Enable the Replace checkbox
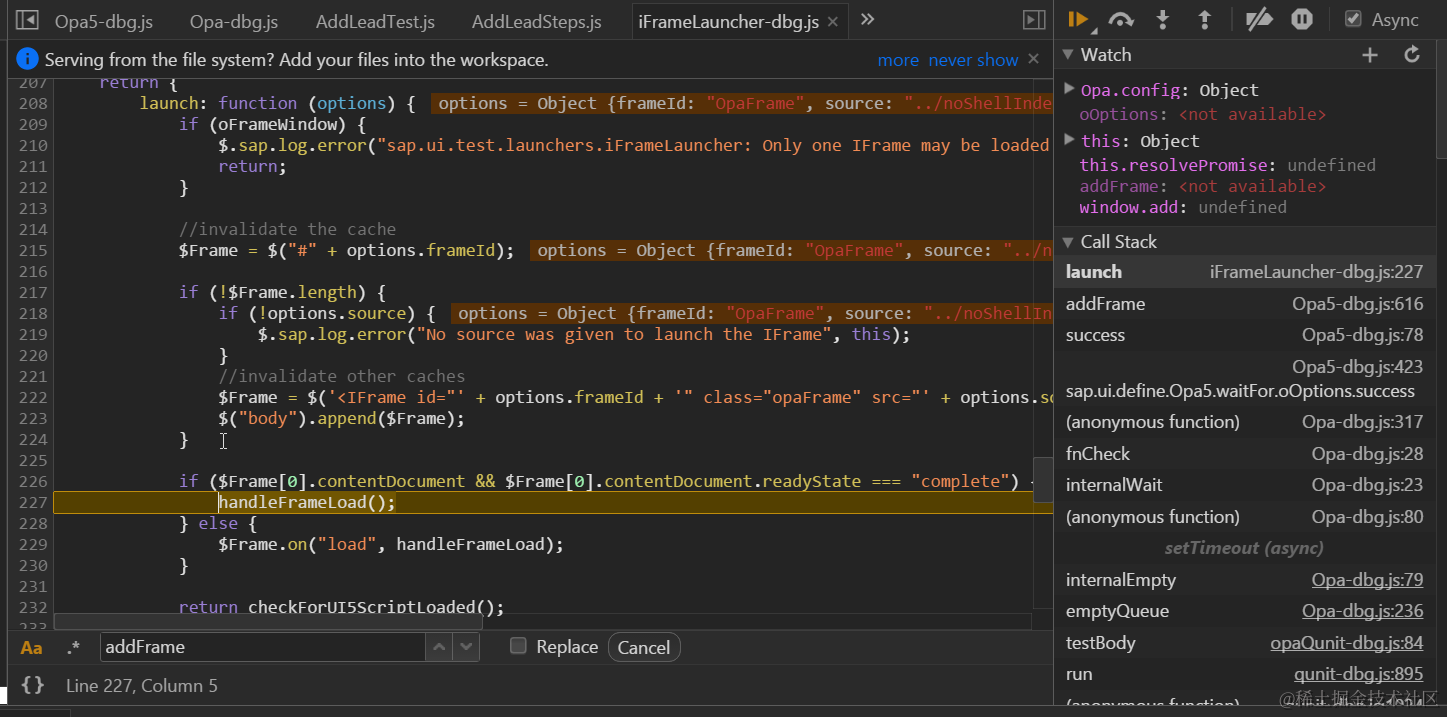Image resolution: width=1447 pixels, height=717 pixels. click(518, 646)
